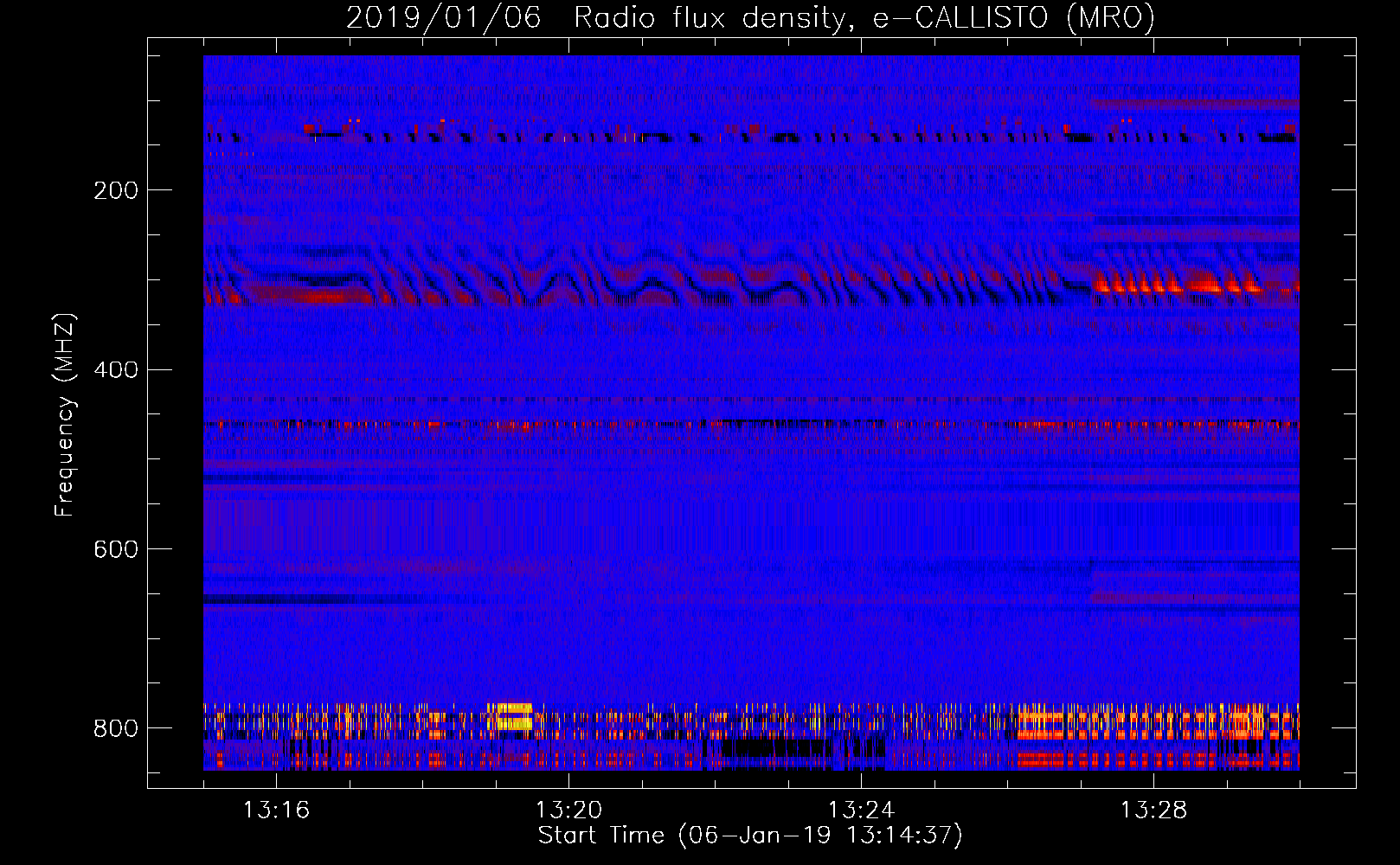Click the "Frequency (MHZ)" axis label
Image resolution: width=1400 pixels, height=865 pixels.
coord(64,414)
